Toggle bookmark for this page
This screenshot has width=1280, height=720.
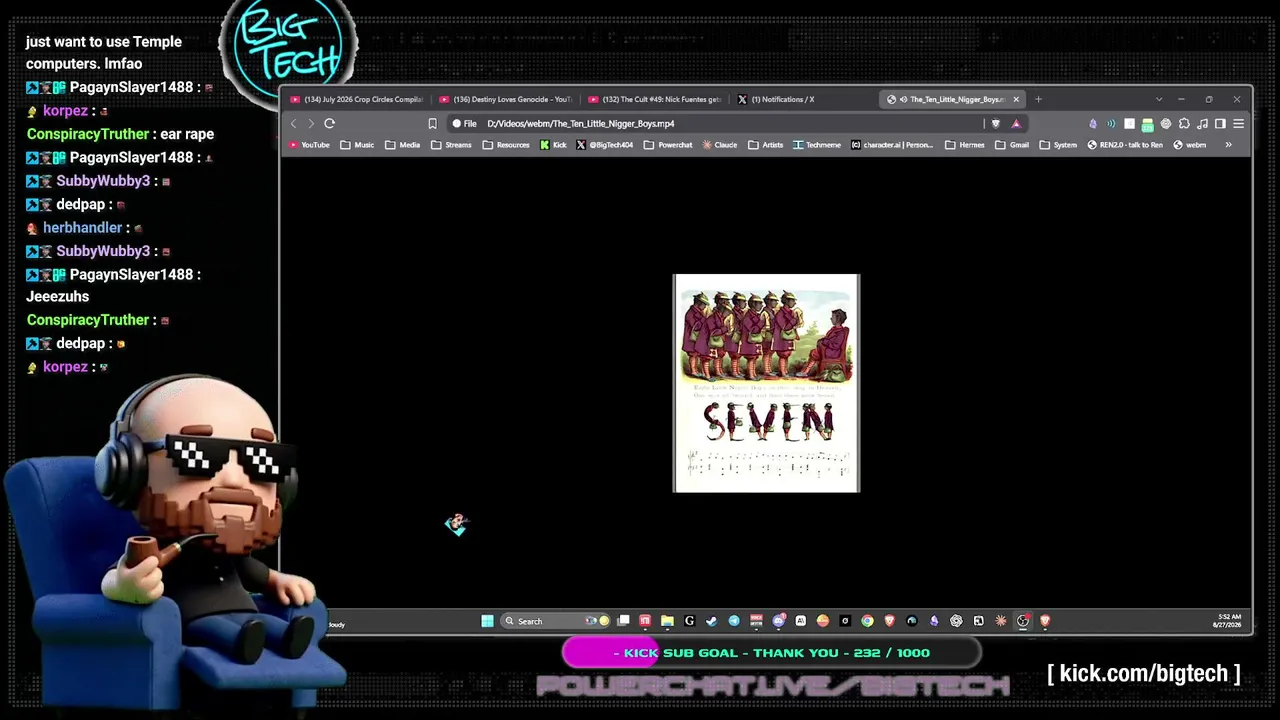(432, 124)
